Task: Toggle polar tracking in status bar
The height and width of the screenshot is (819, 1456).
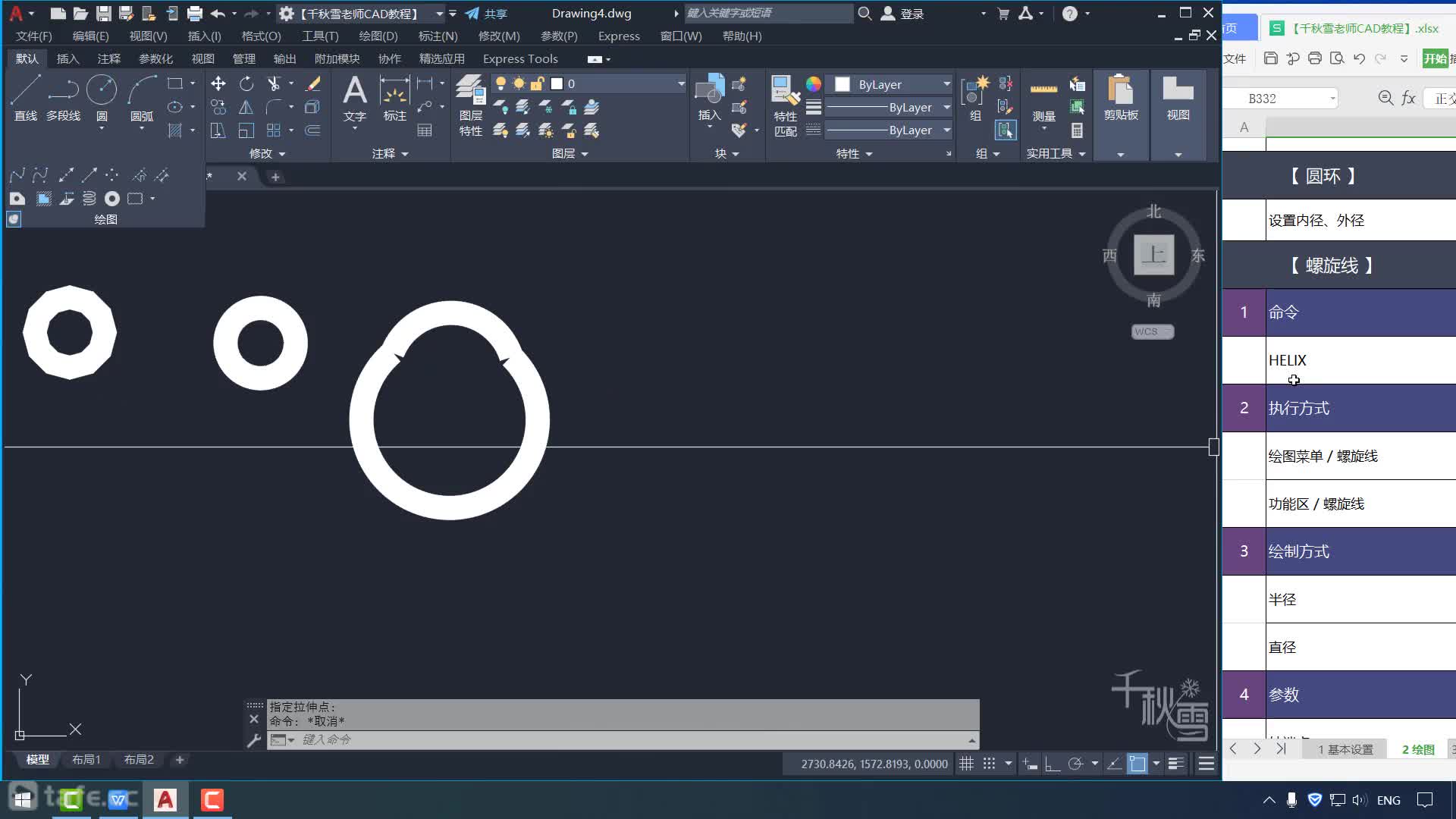Action: (1075, 764)
